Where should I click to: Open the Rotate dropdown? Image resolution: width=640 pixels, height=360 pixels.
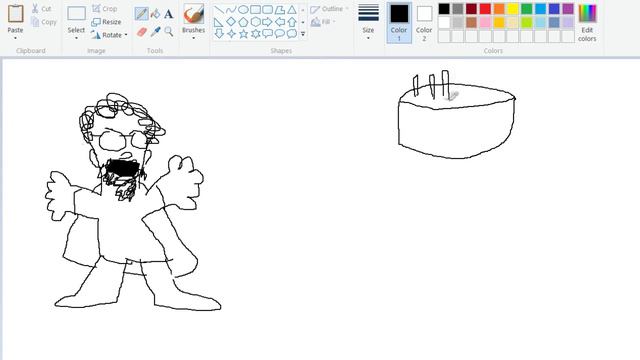click(109, 35)
